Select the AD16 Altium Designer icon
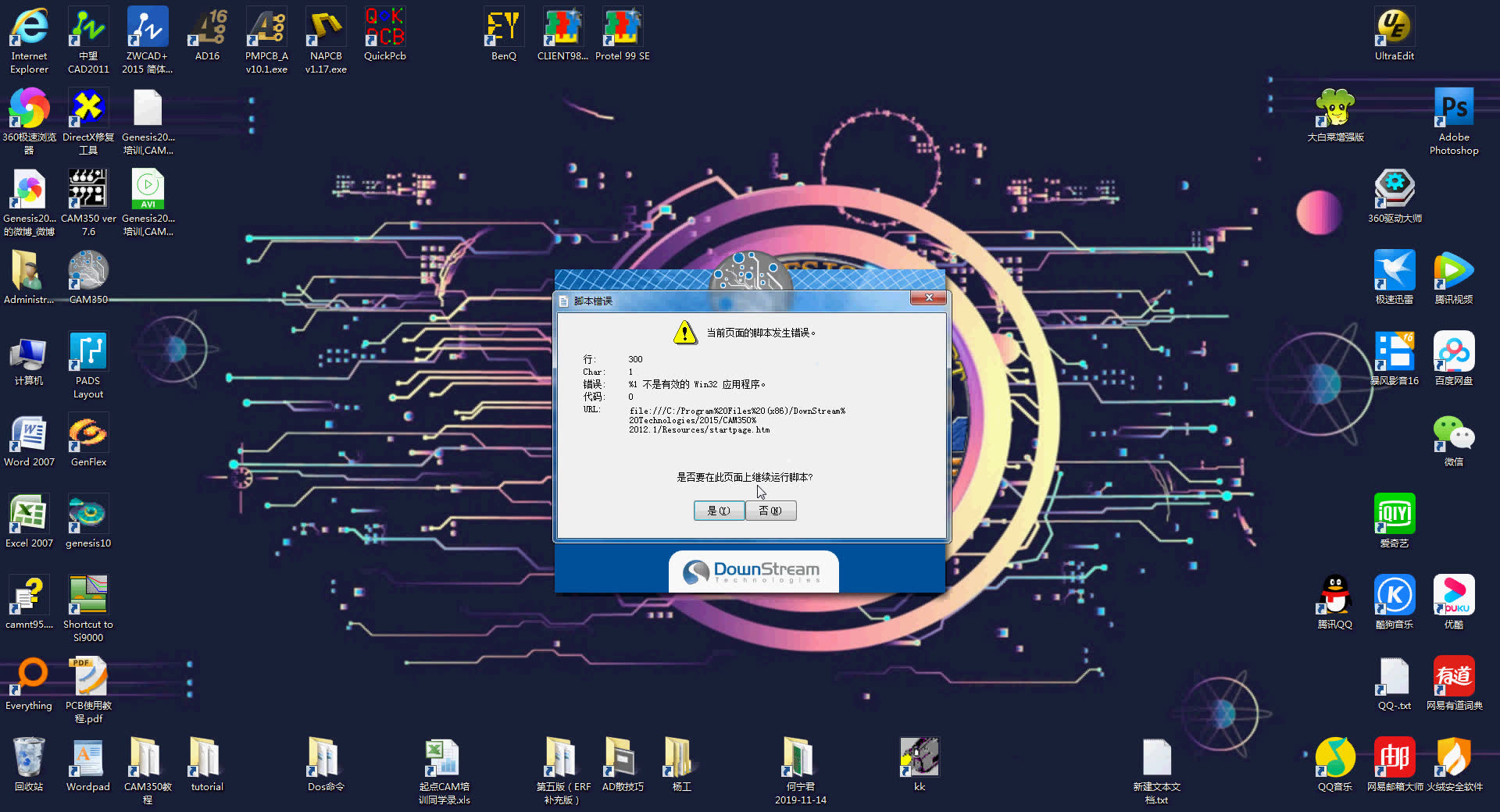 207,27
